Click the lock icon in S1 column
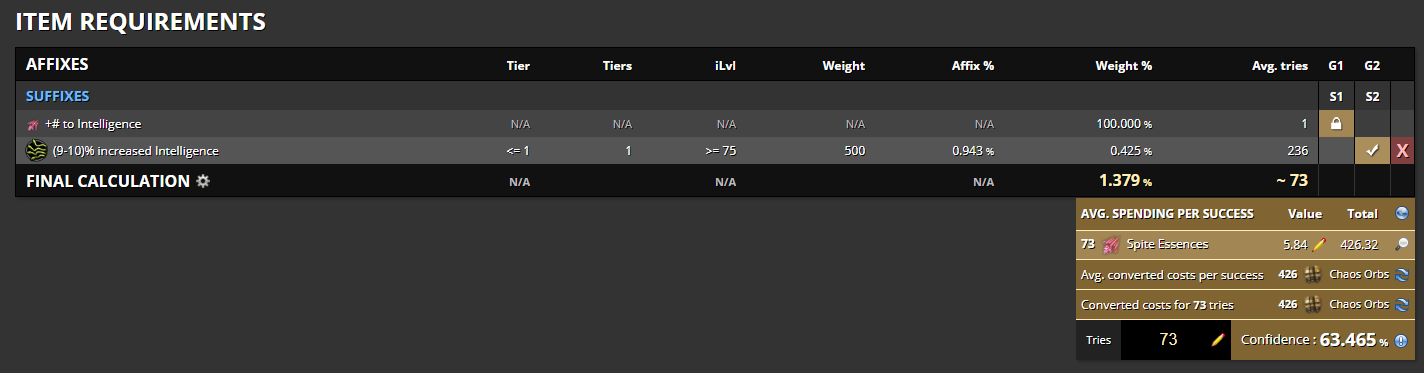The height and width of the screenshot is (373, 1424). 1335,124
